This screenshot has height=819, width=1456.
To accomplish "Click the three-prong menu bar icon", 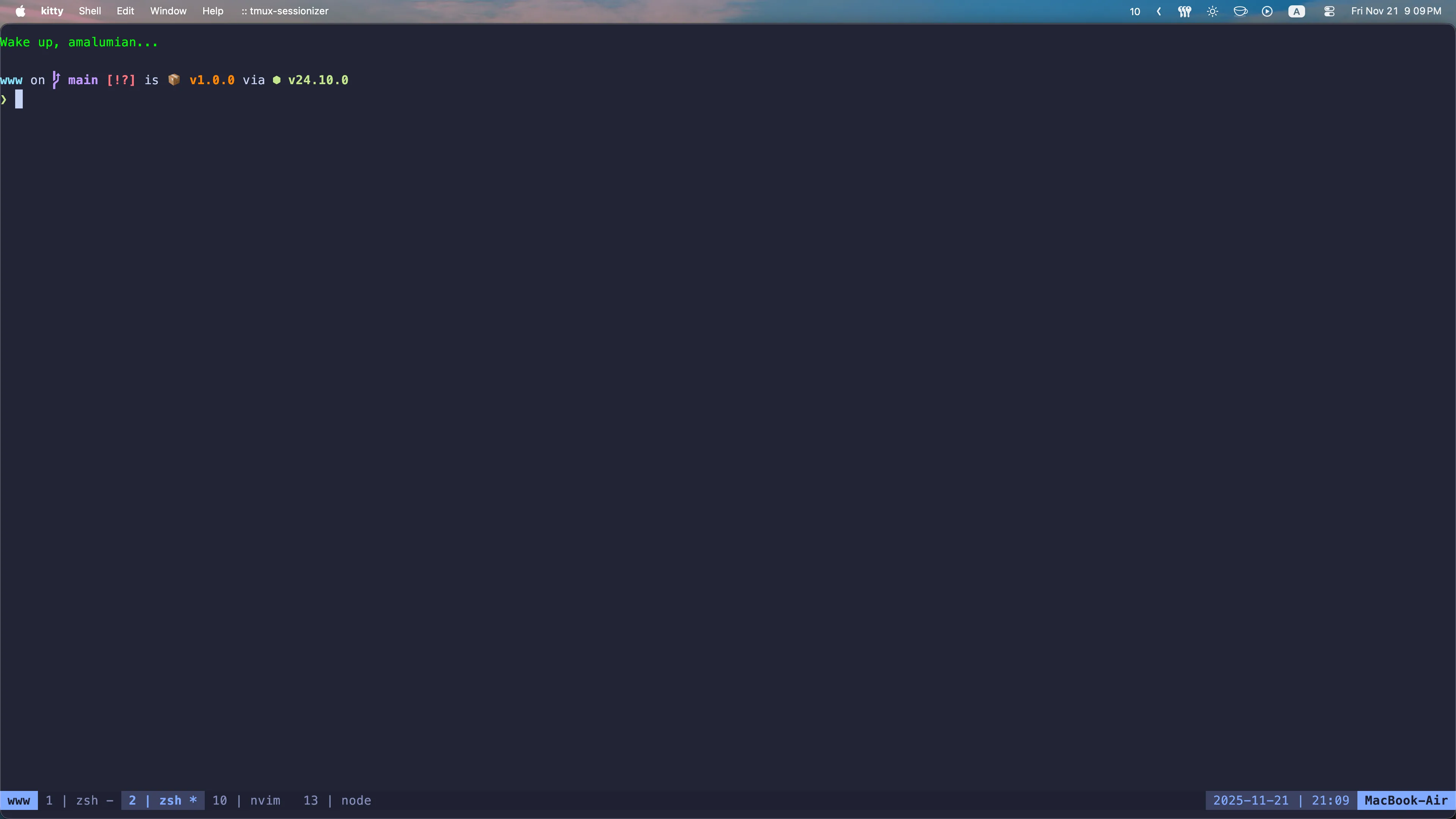I will tap(1185, 11).
